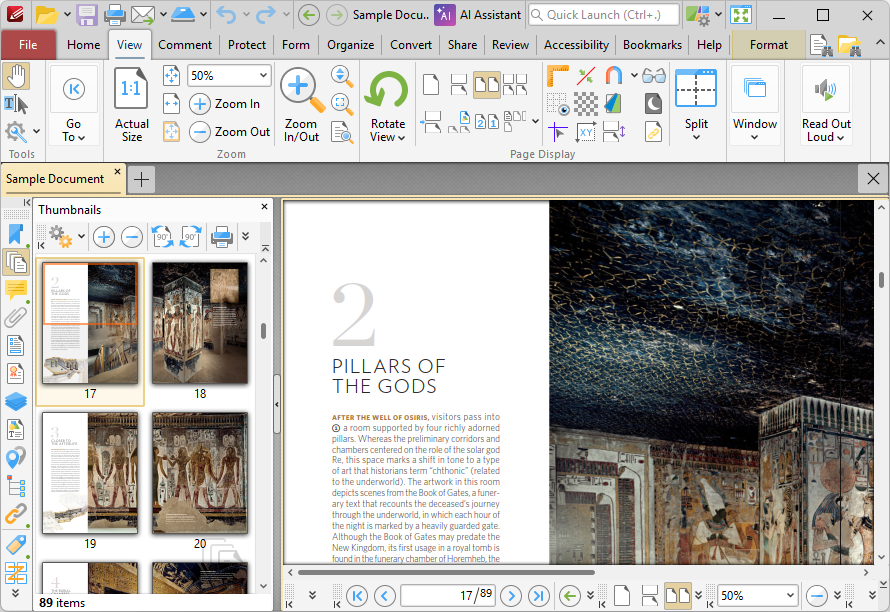This screenshot has width=890, height=612.
Task: Switch to the Comment ribbon tab
Action: coord(185,45)
